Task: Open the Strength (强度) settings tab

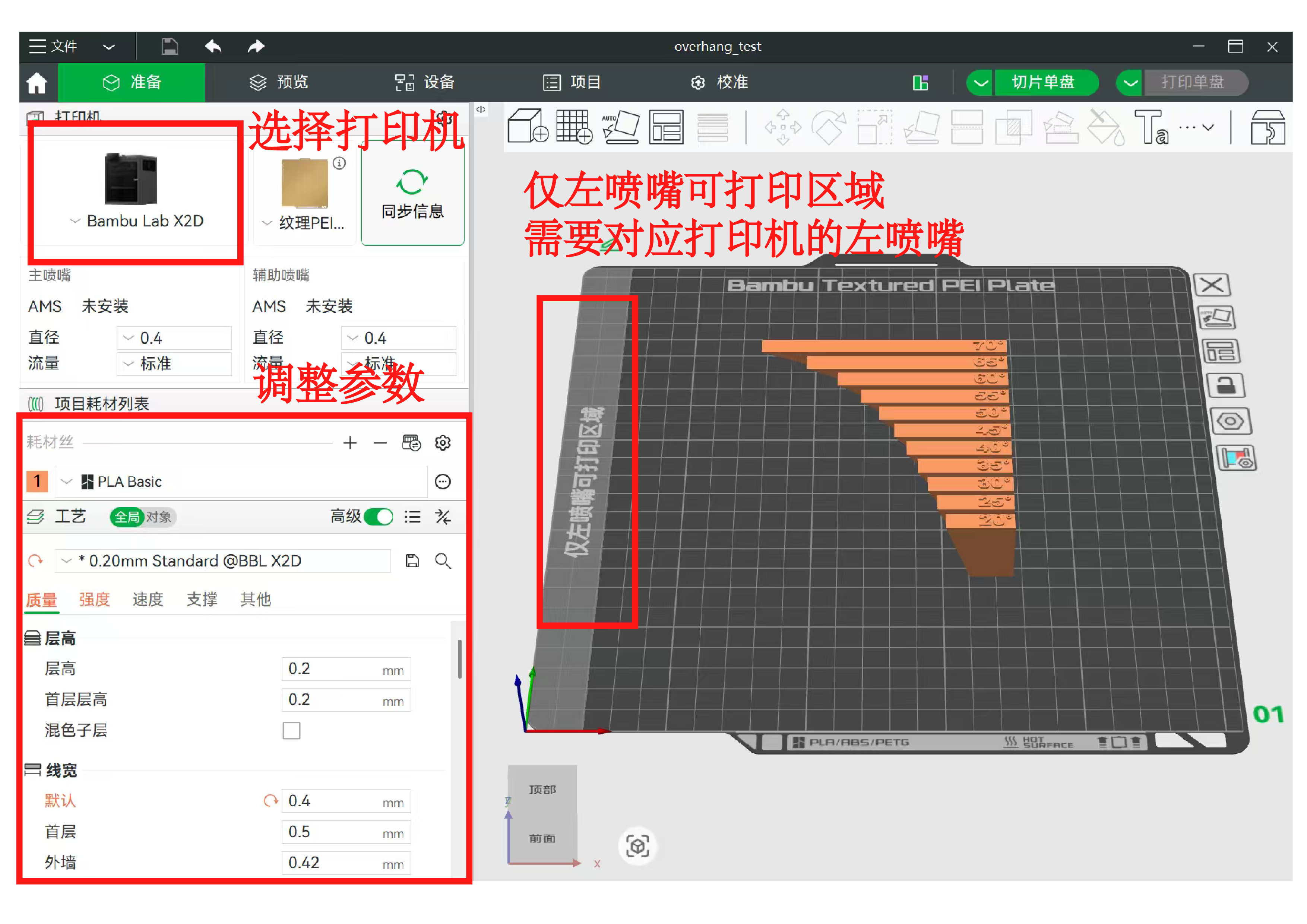Action: (x=94, y=599)
